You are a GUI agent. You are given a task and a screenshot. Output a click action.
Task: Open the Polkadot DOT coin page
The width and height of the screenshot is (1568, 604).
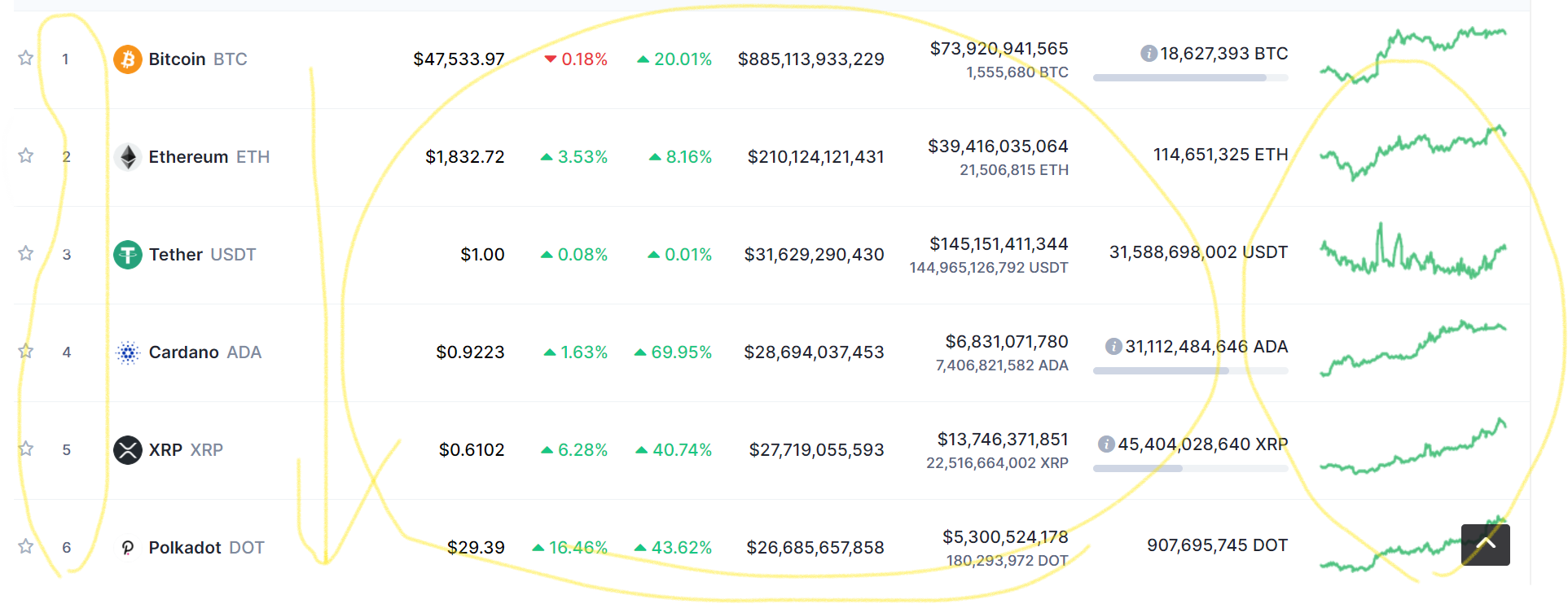click(x=206, y=547)
